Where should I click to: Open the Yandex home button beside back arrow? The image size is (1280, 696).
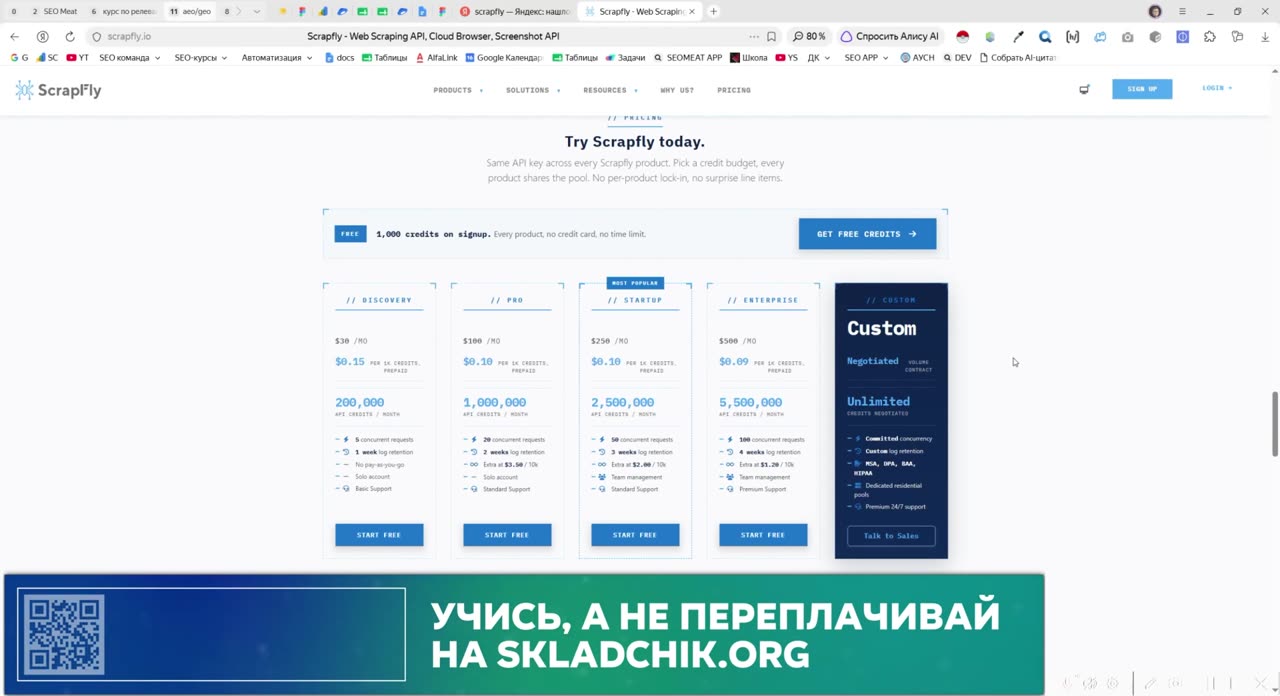point(42,36)
